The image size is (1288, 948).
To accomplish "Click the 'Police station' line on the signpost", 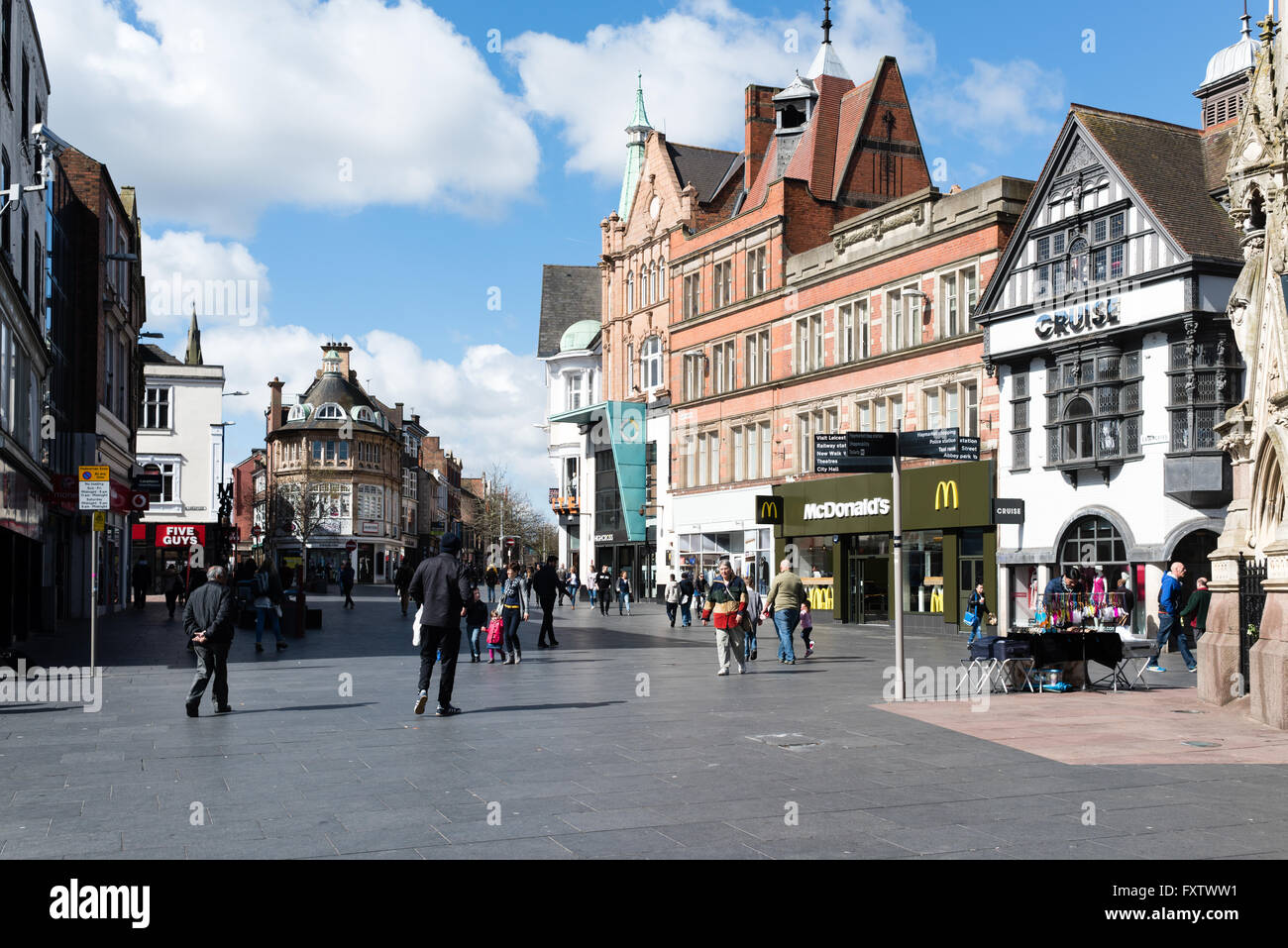I will [943, 441].
